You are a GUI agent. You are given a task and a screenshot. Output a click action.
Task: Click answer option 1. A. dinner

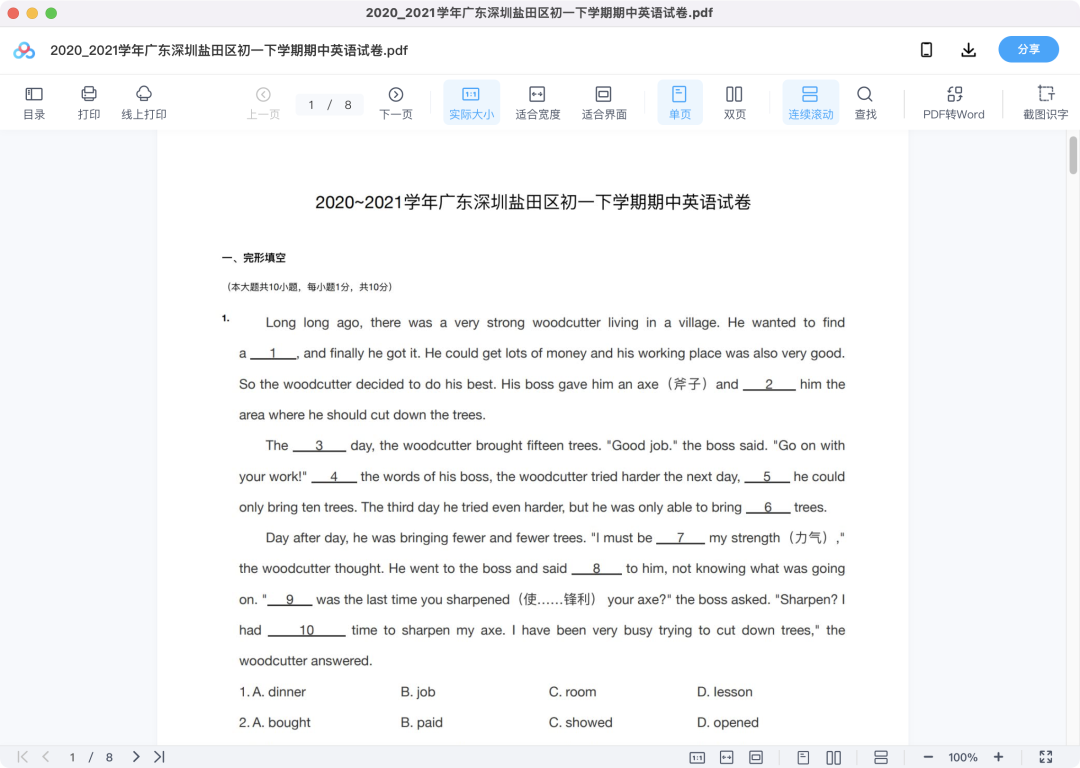[272, 692]
